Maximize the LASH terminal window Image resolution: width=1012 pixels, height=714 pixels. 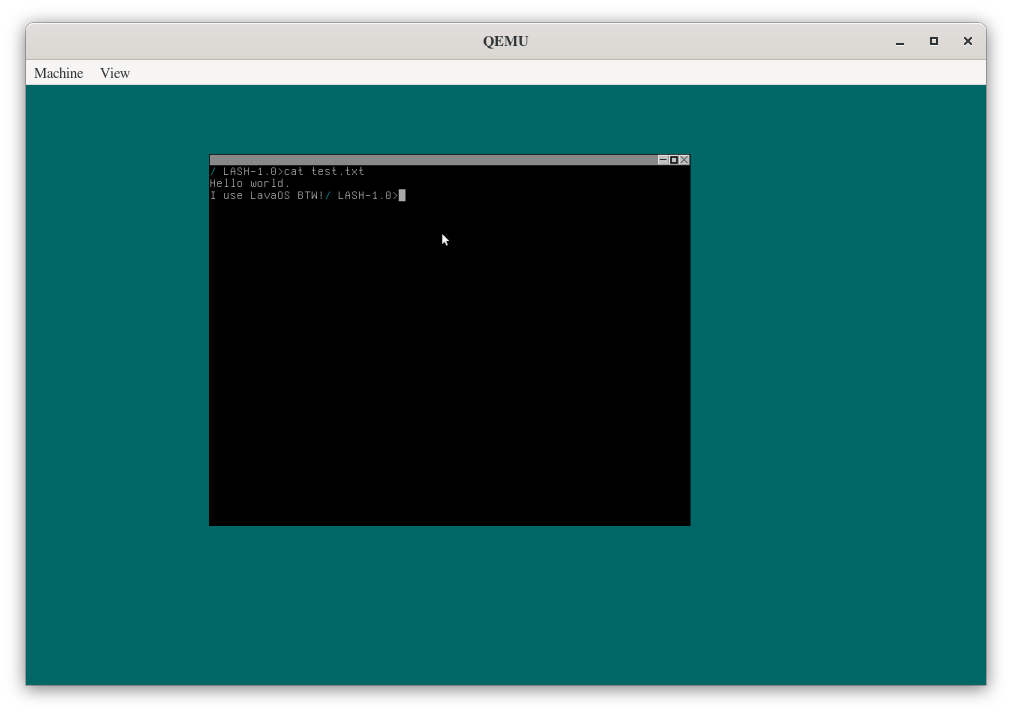pyautogui.click(x=674, y=159)
